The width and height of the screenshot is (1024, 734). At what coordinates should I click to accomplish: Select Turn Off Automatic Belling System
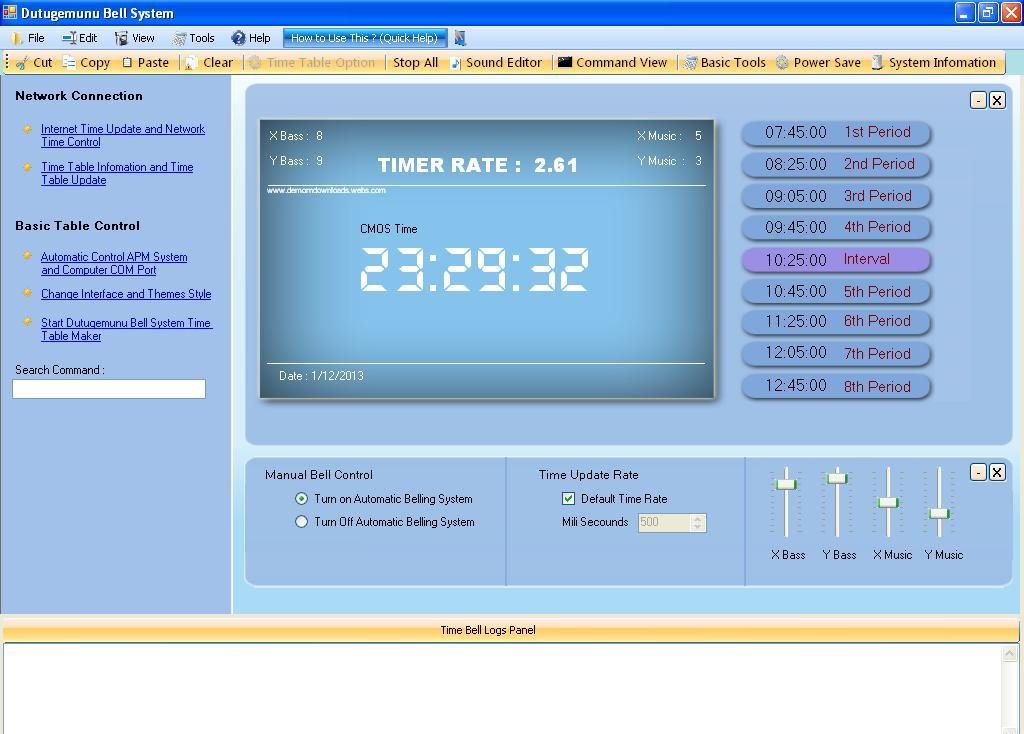coord(301,522)
